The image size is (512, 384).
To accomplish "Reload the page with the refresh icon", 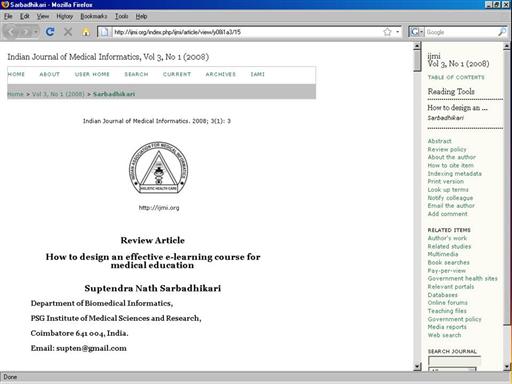I will pos(50,32).
